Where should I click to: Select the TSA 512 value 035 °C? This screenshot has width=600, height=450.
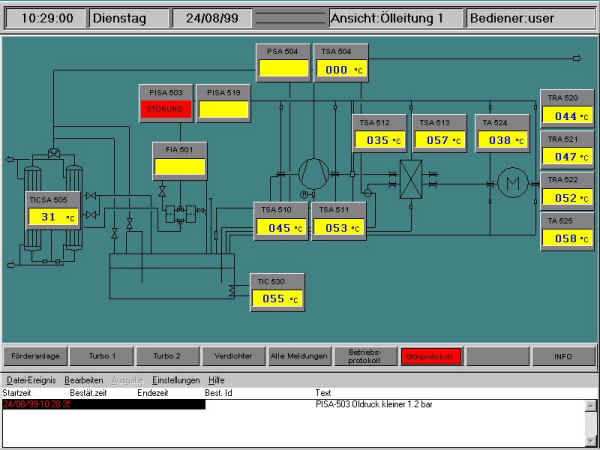(380, 140)
